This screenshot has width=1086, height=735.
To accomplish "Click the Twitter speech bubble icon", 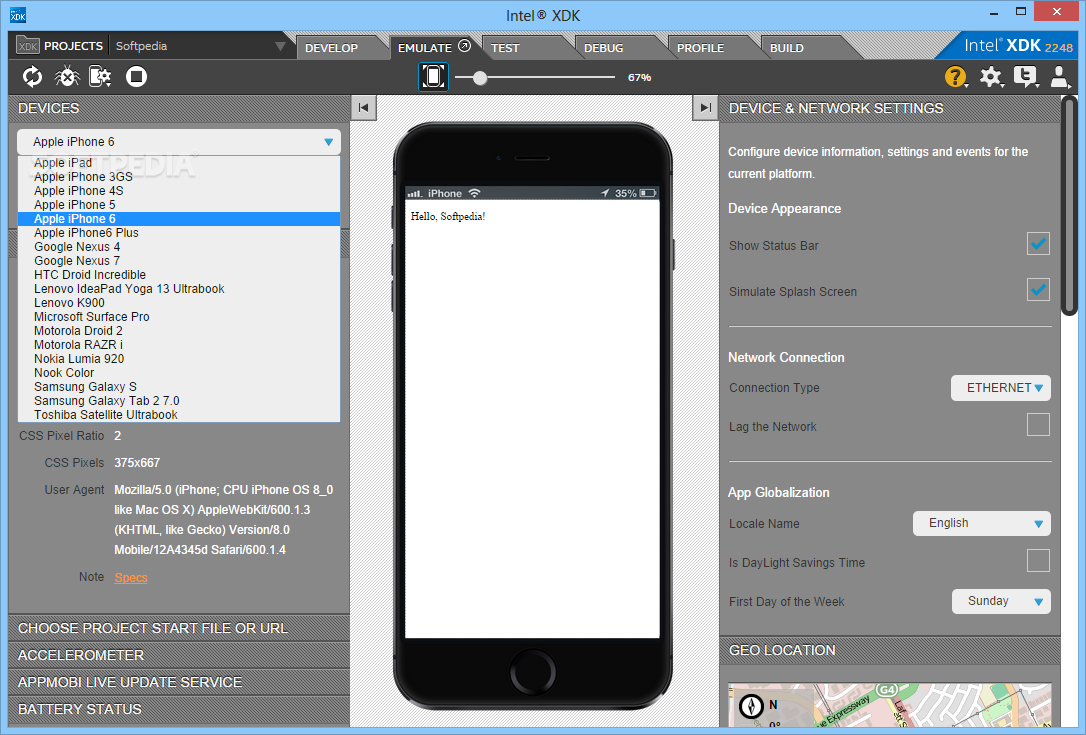I will (x=1025, y=77).
